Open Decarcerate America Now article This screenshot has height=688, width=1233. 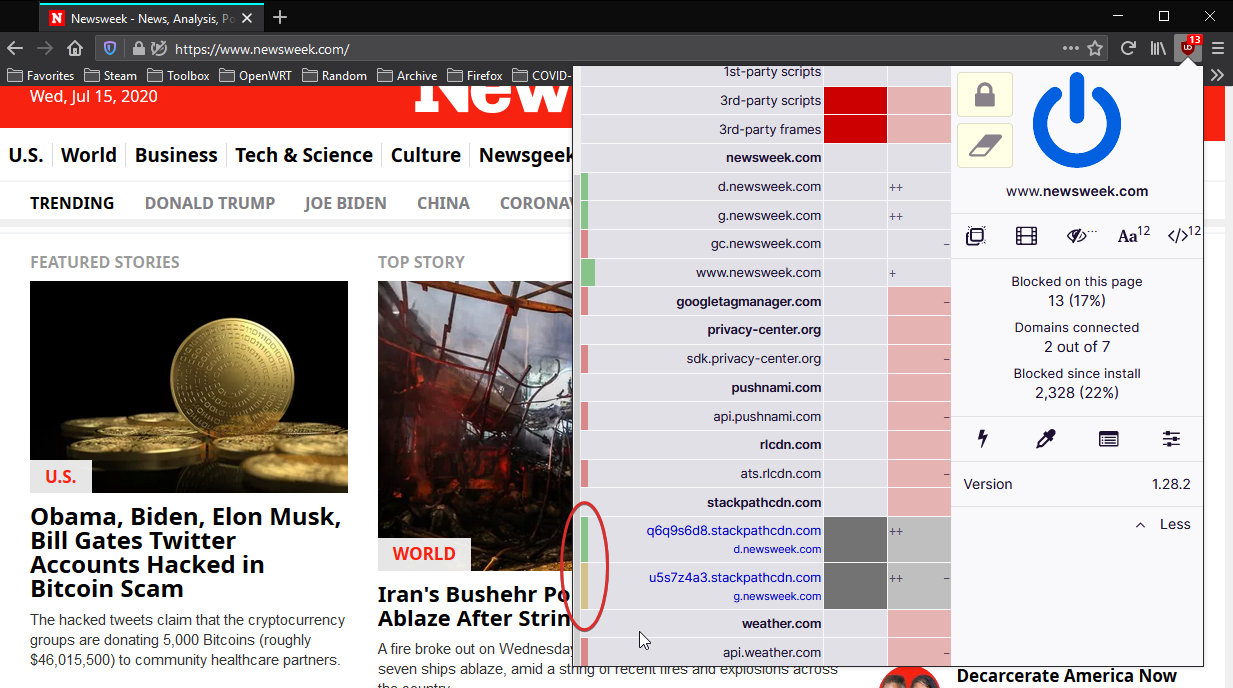1066,676
